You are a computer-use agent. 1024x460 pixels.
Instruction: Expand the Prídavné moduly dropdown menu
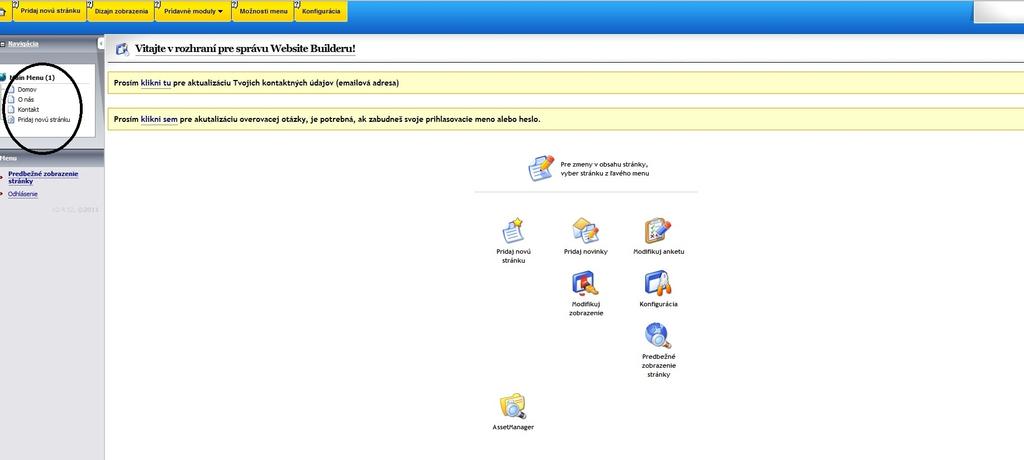tap(193, 11)
